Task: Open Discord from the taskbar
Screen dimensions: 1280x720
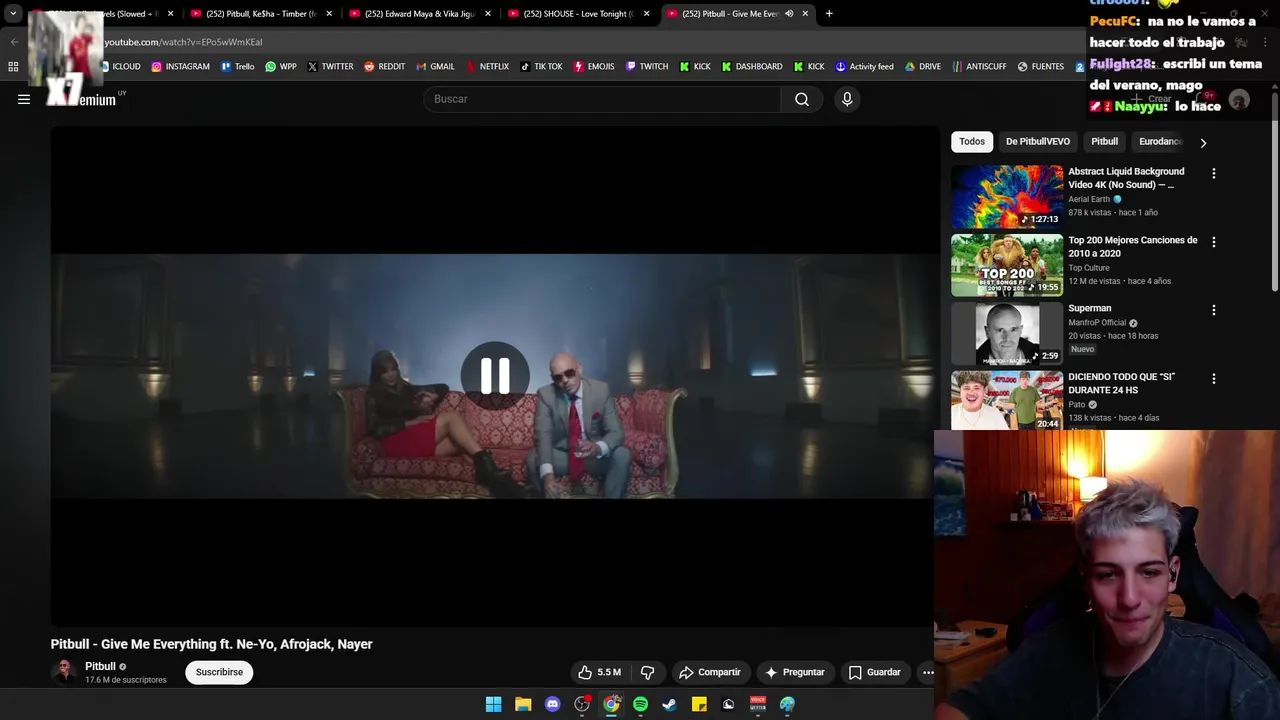Action: tap(552, 704)
